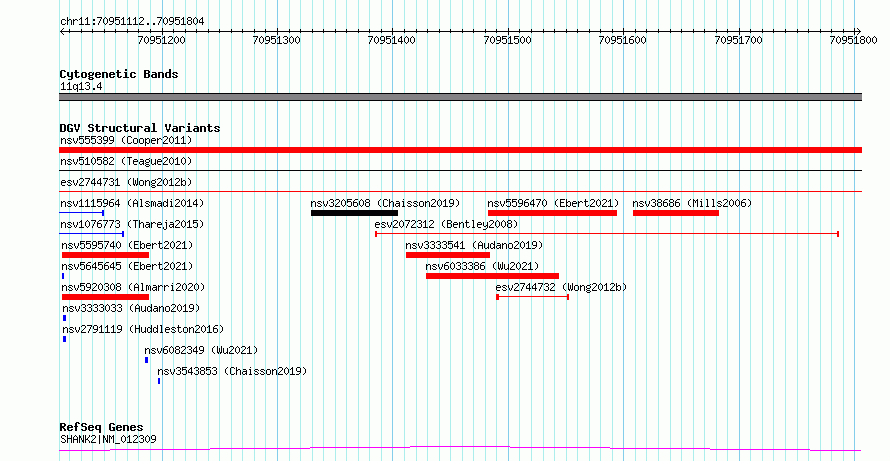
Task: Select the red bar under nsv6033386
Action: [493, 276]
